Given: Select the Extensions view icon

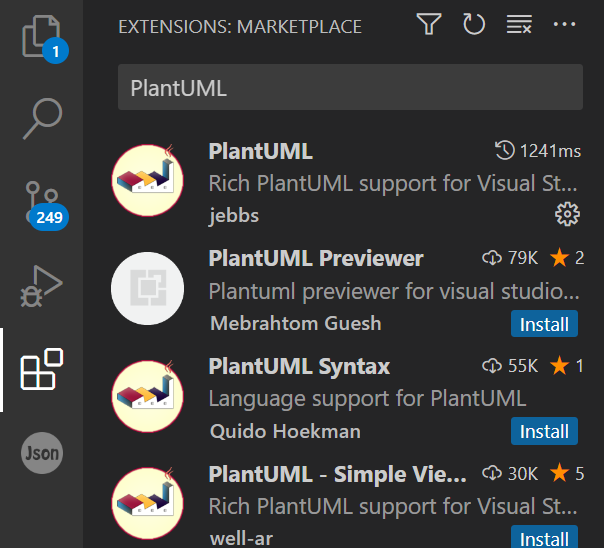Looking at the screenshot, I should [42, 369].
